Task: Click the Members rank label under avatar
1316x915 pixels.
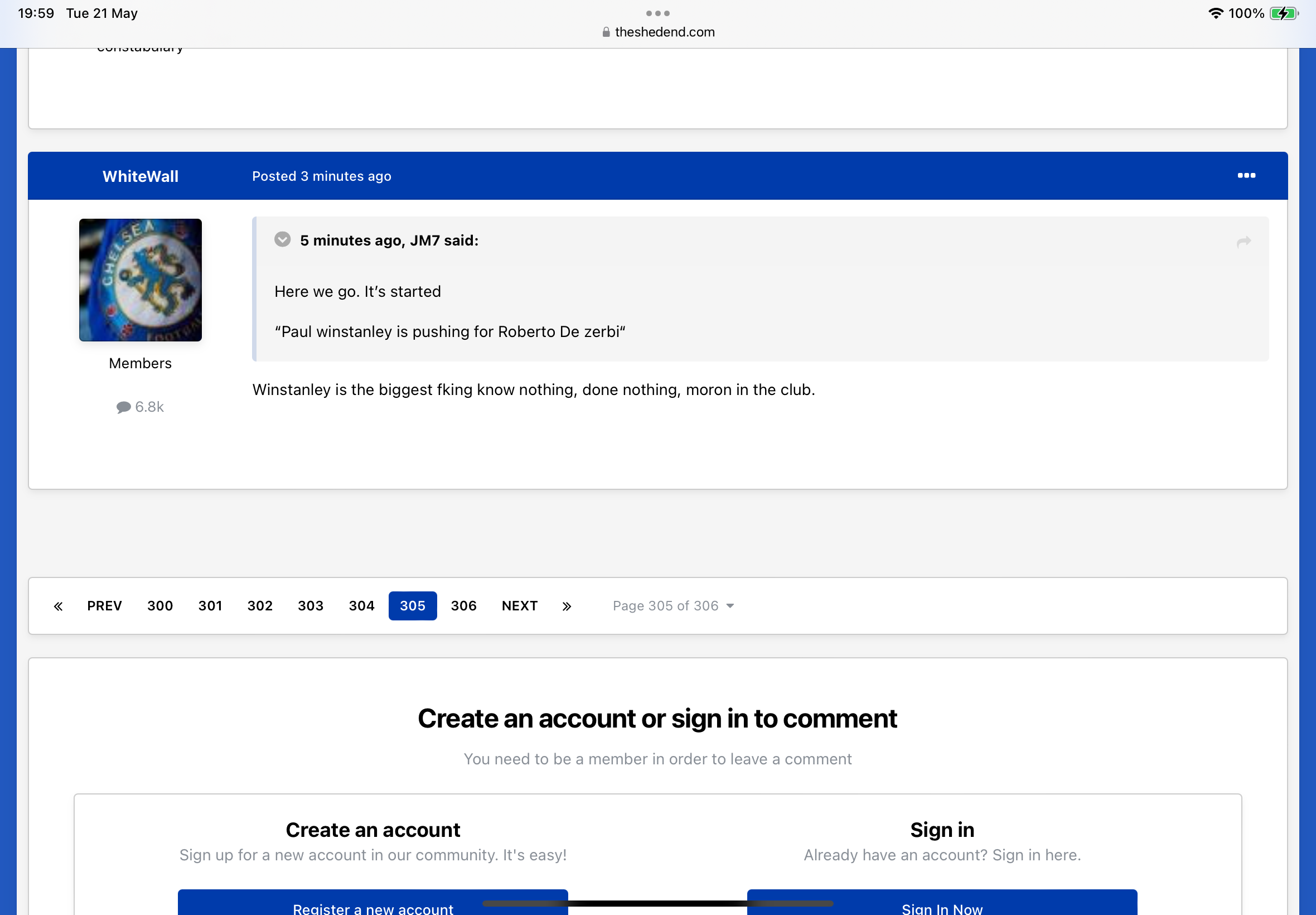Action: [141, 363]
